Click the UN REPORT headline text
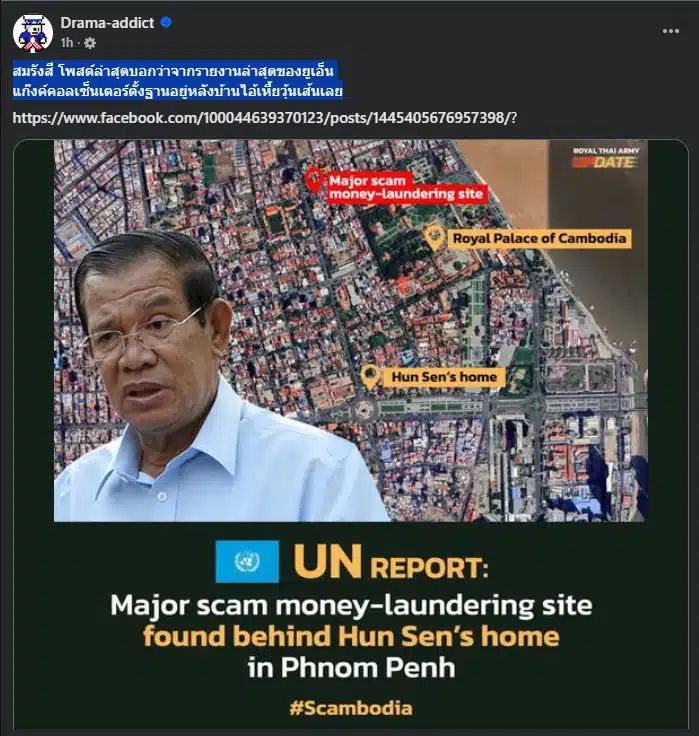Screen dimensions: 699x736 [x=391, y=563]
